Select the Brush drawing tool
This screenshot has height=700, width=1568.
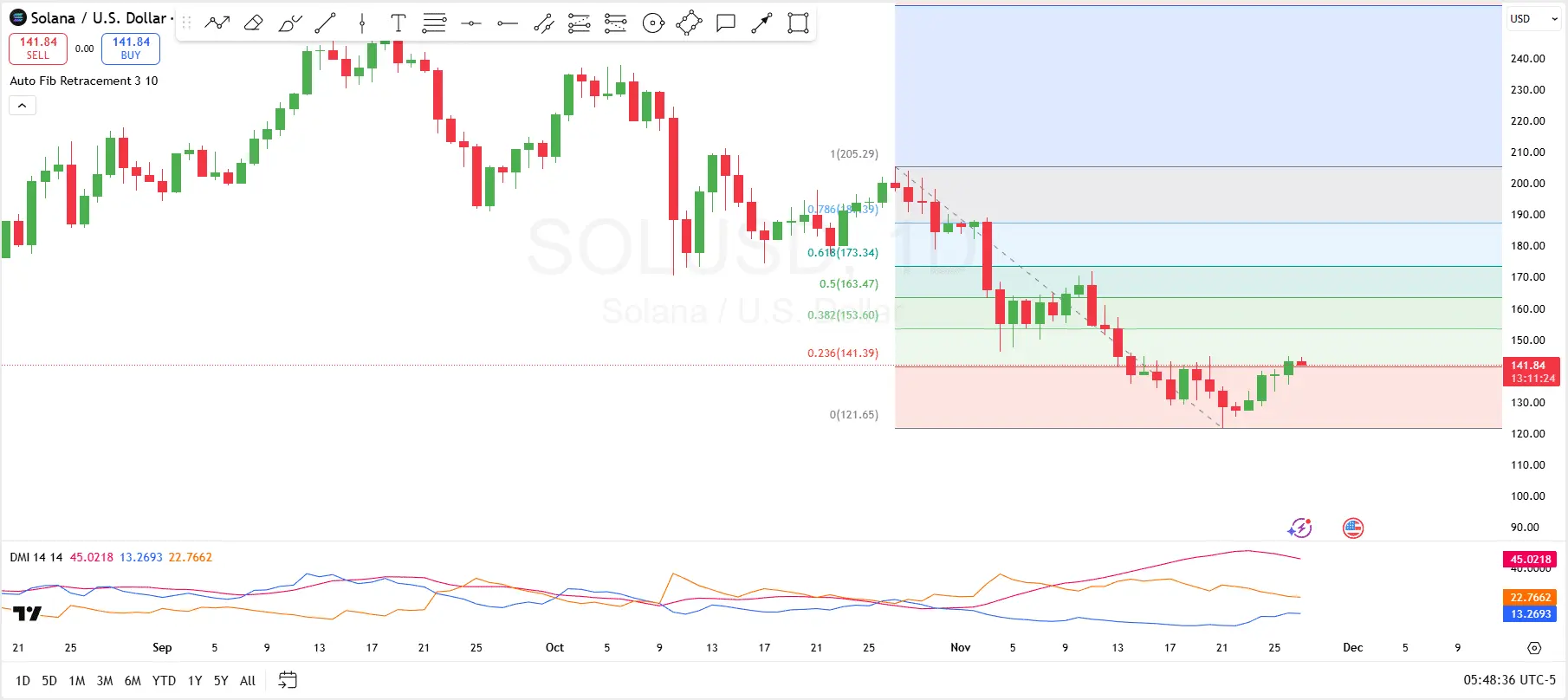[x=289, y=23]
